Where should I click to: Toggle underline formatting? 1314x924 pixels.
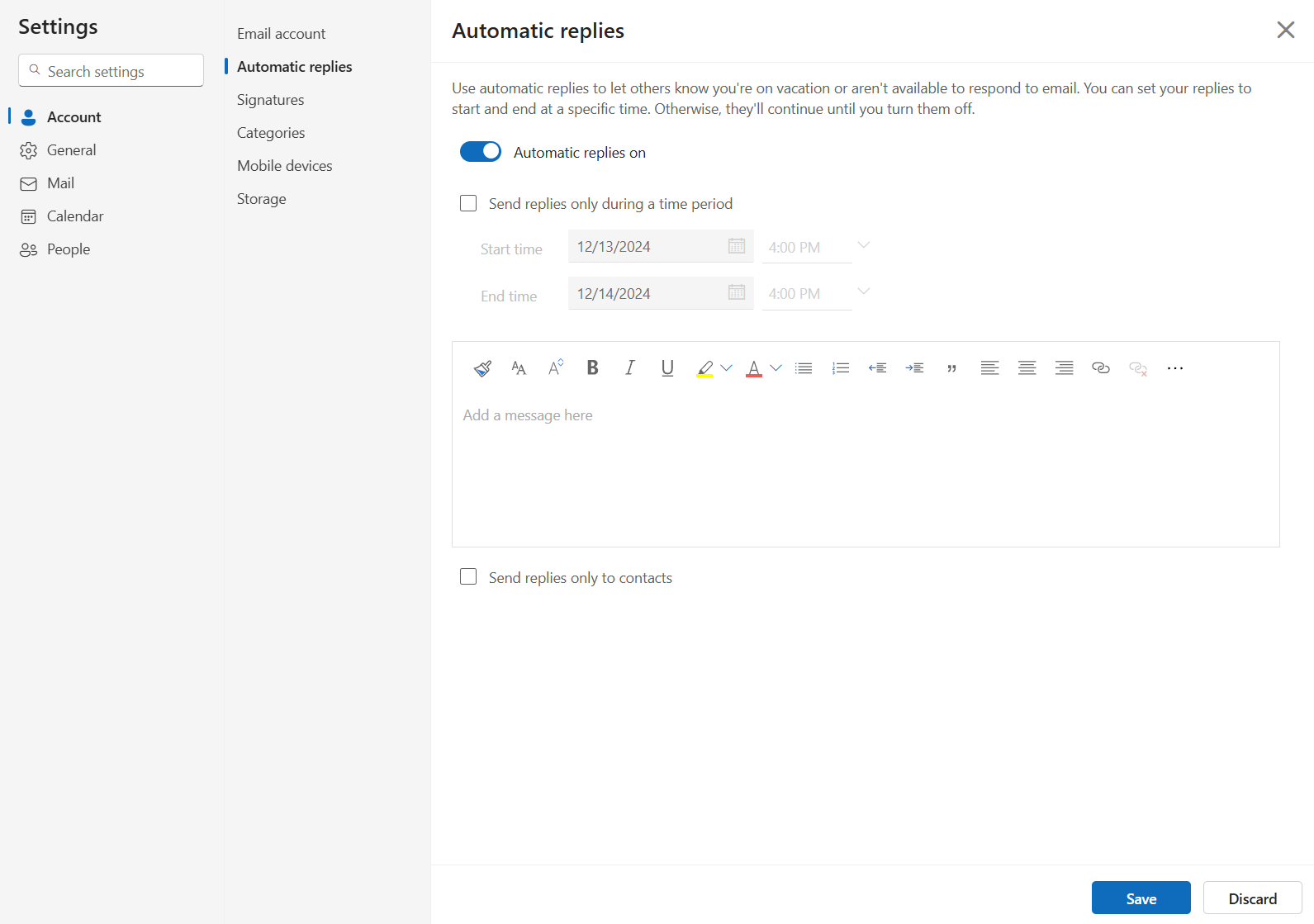[x=667, y=368]
